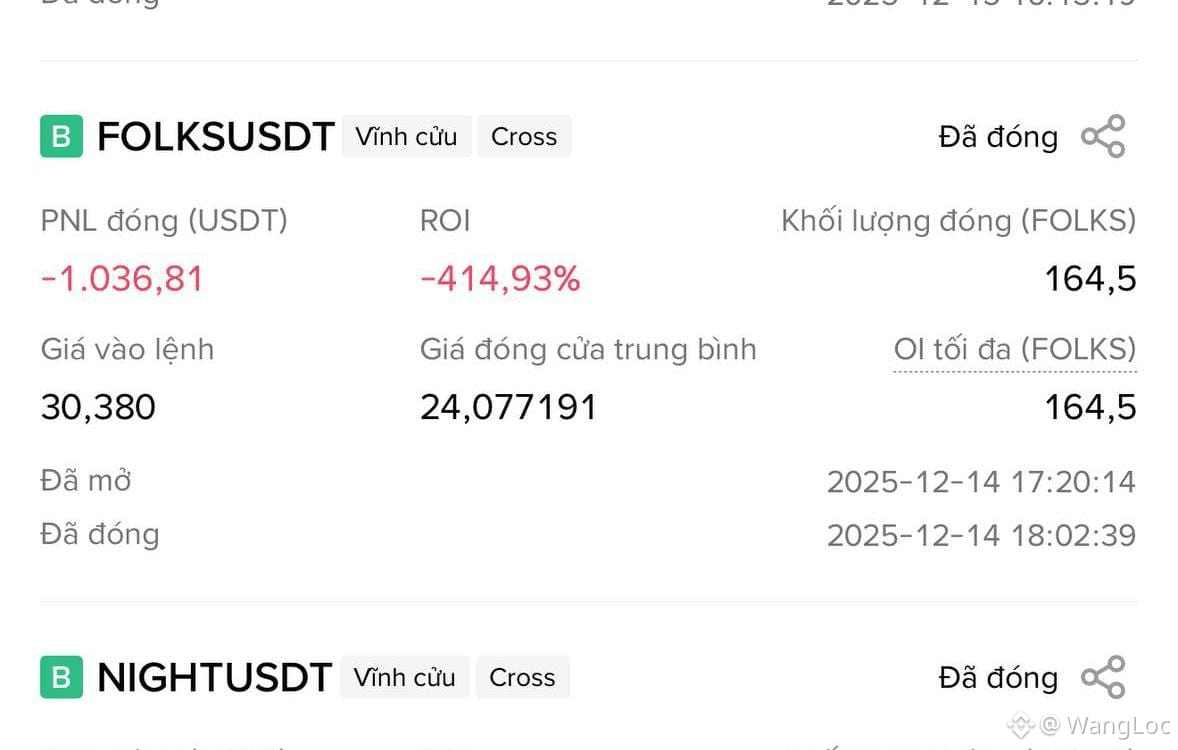Screen dimensions: 1178x750
Task: Tap the average close price 24,077191
Action: (508, 407)
